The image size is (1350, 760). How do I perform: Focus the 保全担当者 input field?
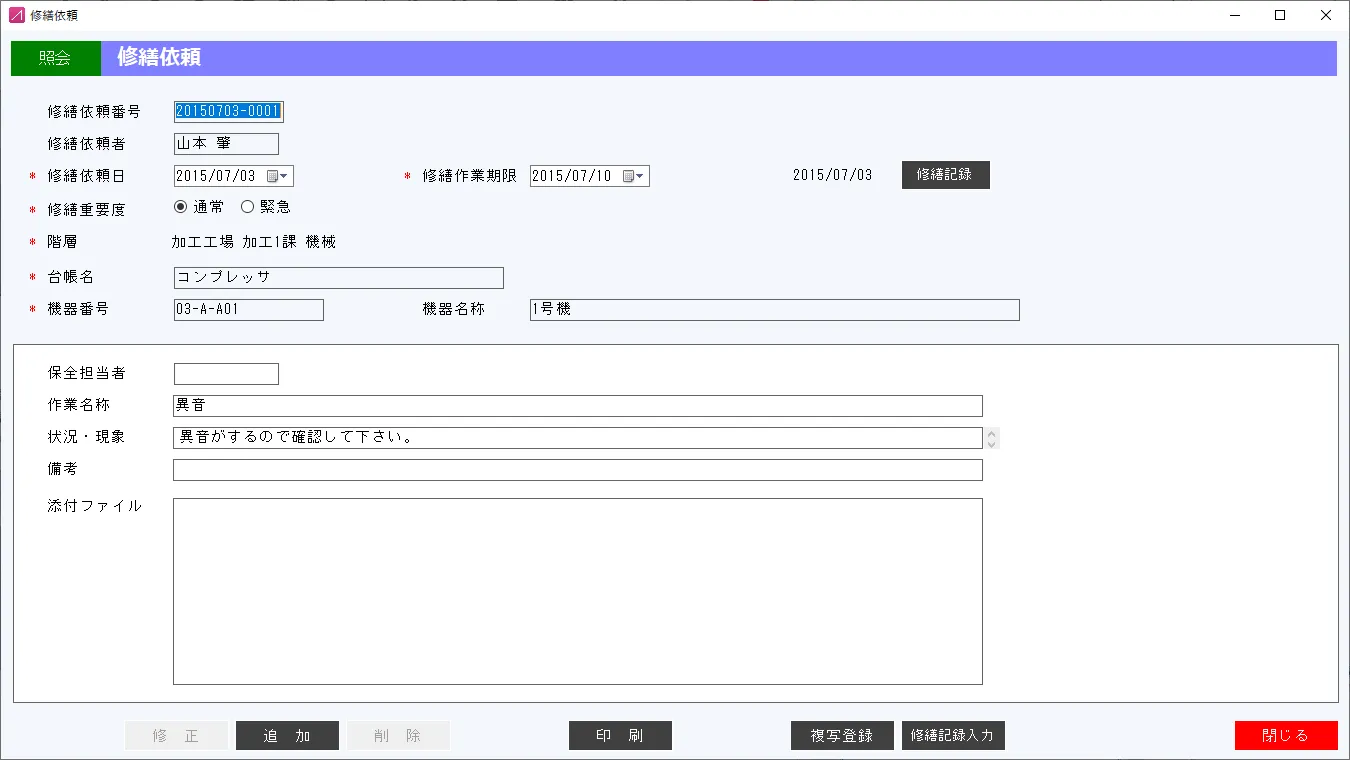(x=226, y=373)
